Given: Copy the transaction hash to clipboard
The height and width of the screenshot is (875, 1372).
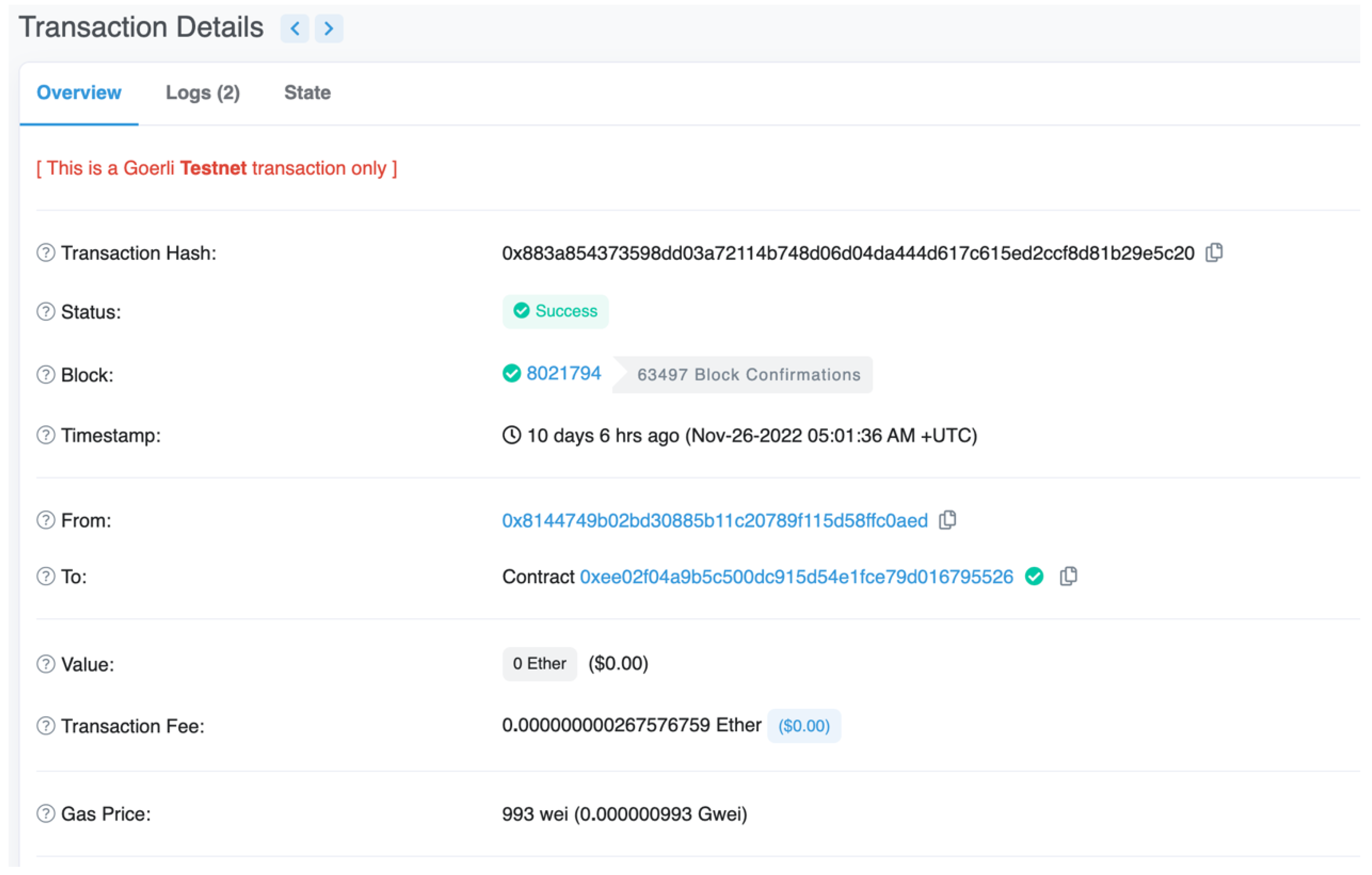Looking at the screenshot, I should click(1214, 252).
